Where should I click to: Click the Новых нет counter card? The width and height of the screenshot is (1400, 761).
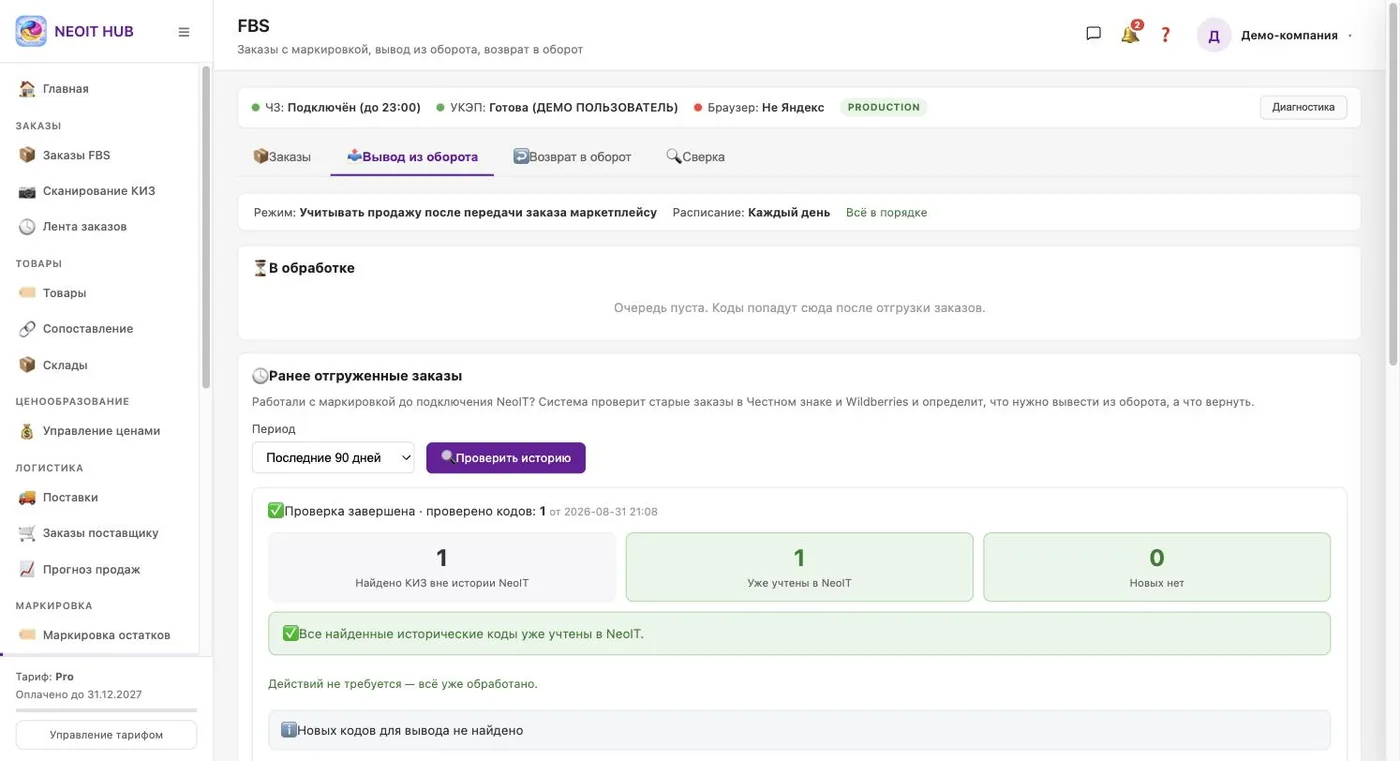[x=1157, y=567]
